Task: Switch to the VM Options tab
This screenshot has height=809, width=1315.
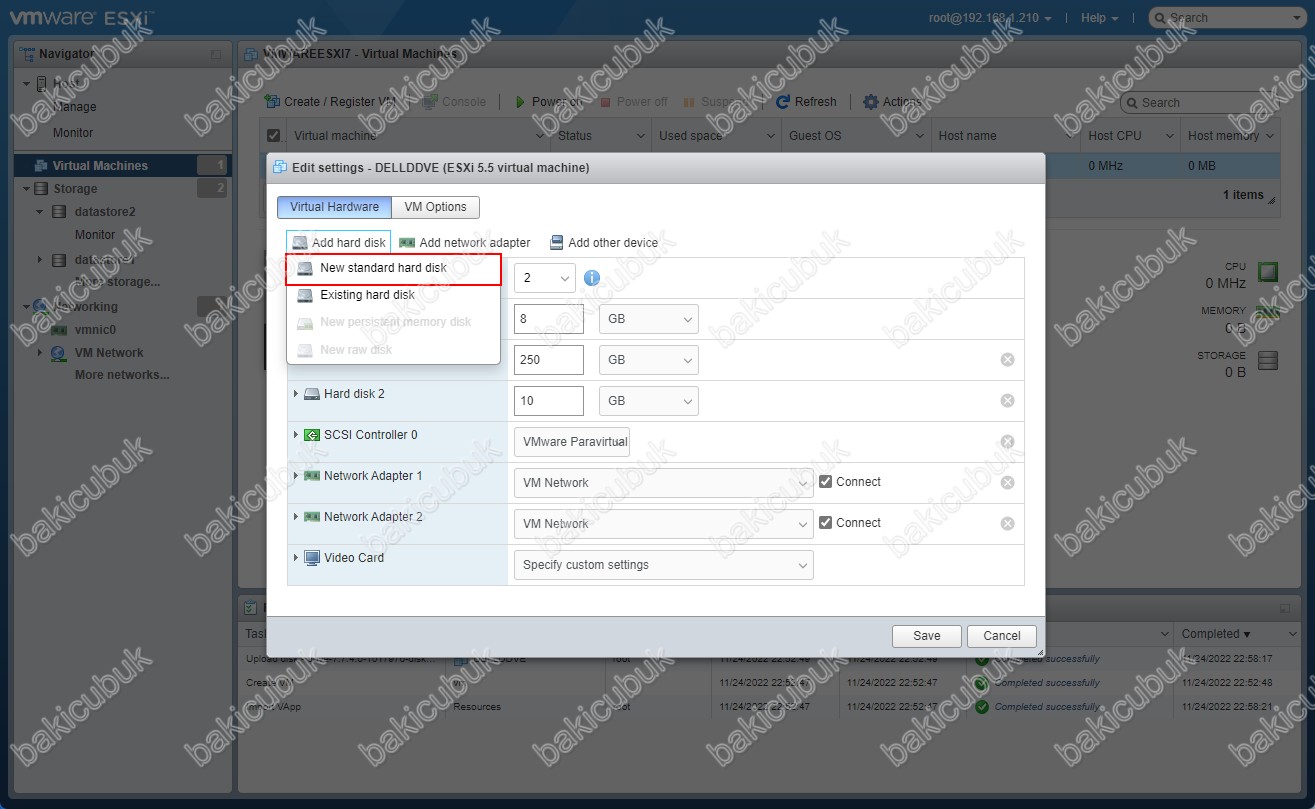Action: coord(435,207)
